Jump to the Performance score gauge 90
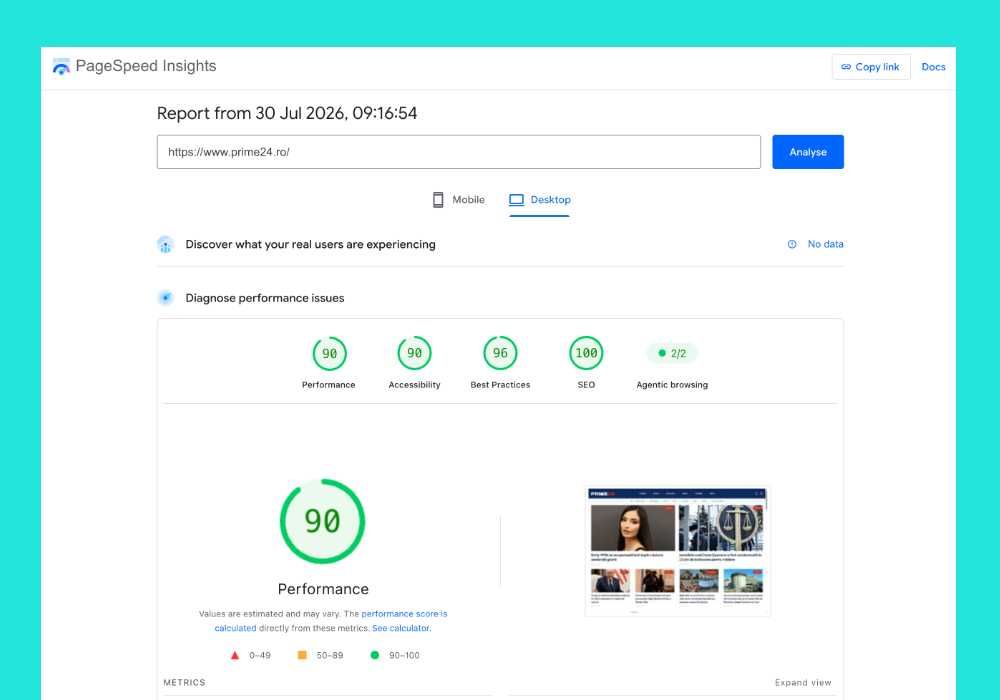 point(329,353)
